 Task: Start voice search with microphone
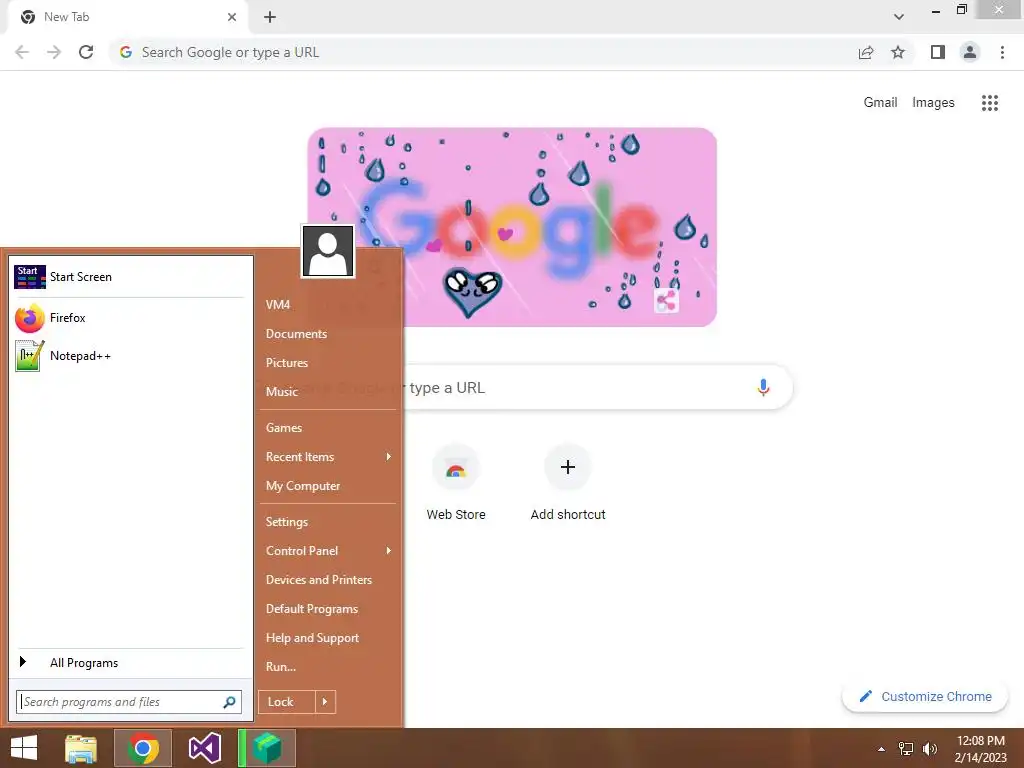pyautogui.click(x=763, y=387)
